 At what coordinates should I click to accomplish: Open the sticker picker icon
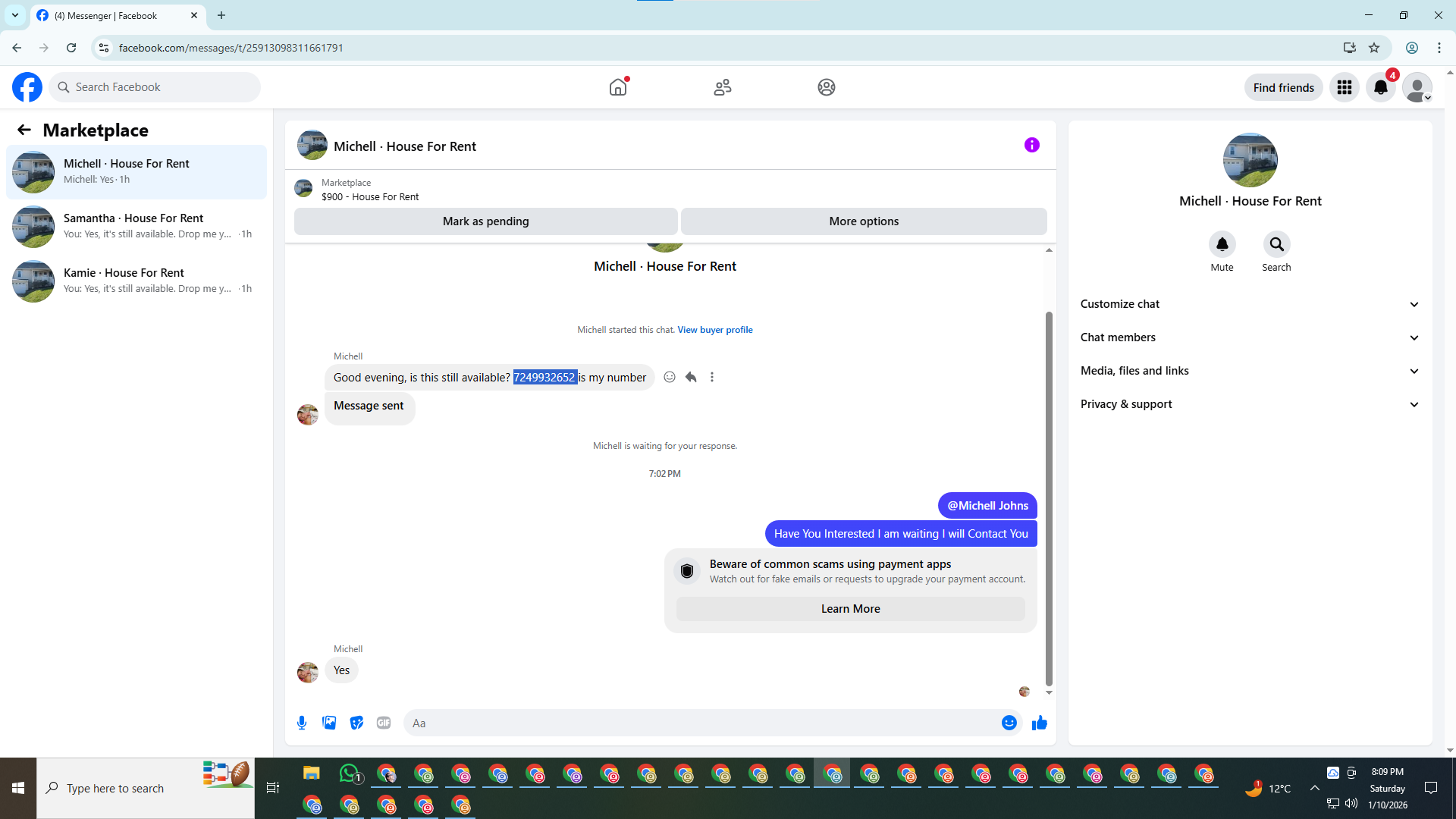356,723
